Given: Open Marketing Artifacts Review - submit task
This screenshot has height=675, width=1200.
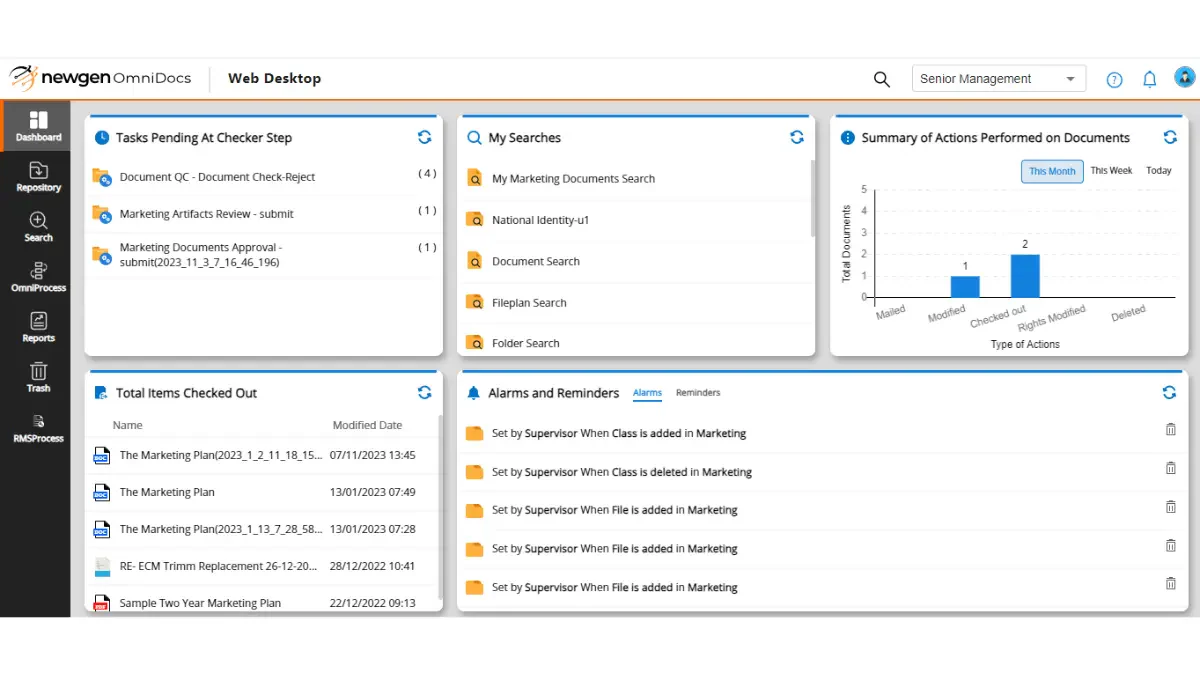Looking at the screenshot, I should click(206, 214).
